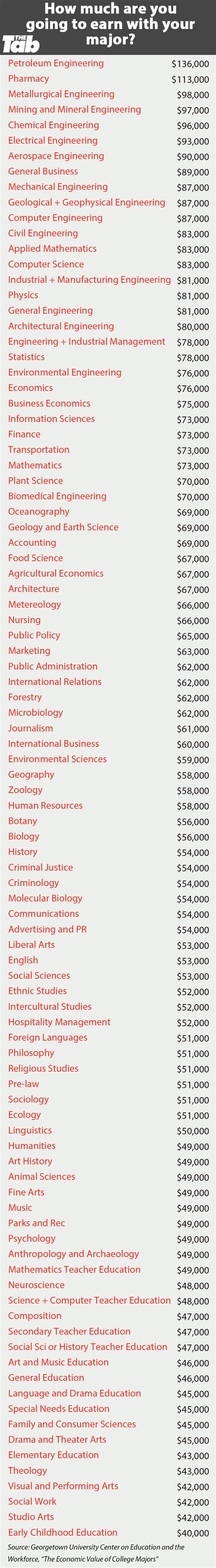Click the Journalism major label

(x=31, y=728)
